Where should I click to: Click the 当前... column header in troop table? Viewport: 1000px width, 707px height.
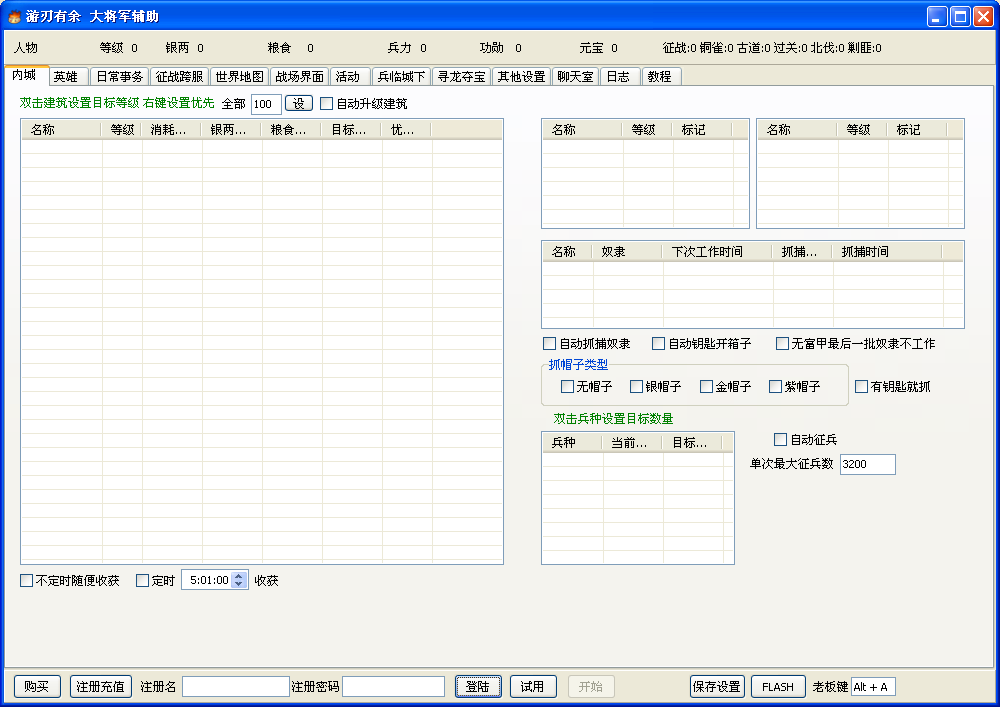[x=632, y=442]
